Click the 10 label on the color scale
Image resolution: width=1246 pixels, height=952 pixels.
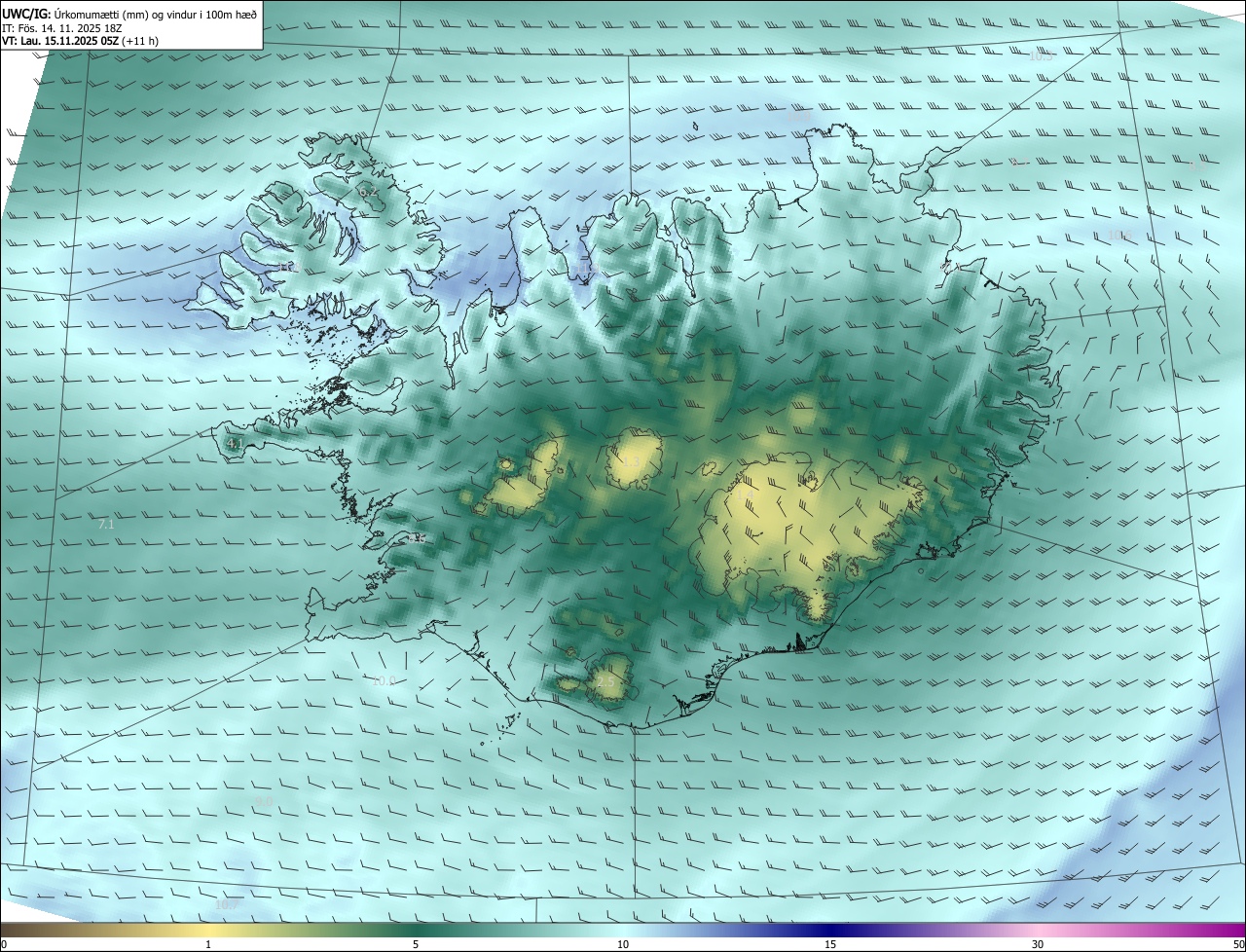(623, 944)
